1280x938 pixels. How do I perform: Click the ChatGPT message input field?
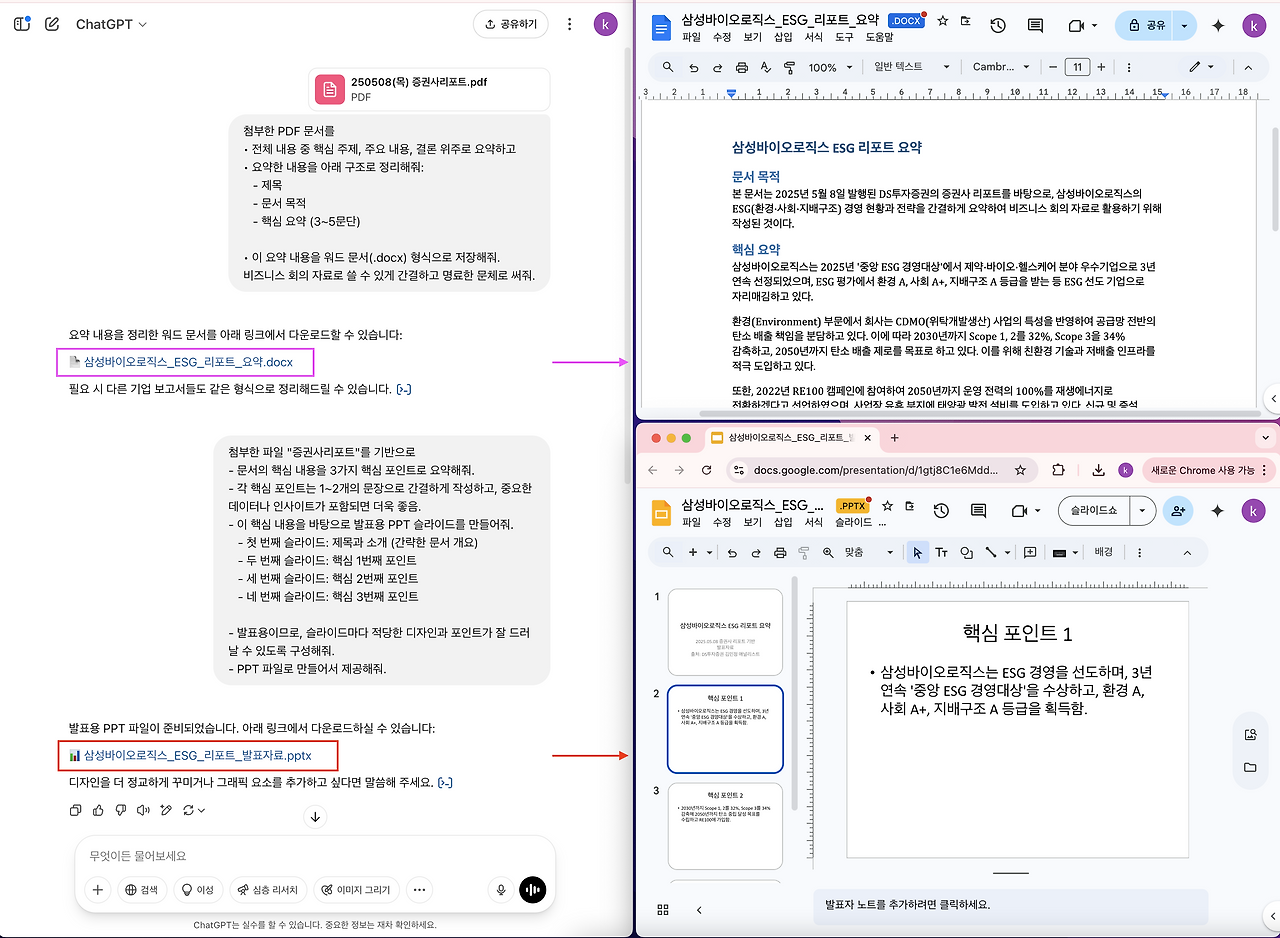pos(315,856)
